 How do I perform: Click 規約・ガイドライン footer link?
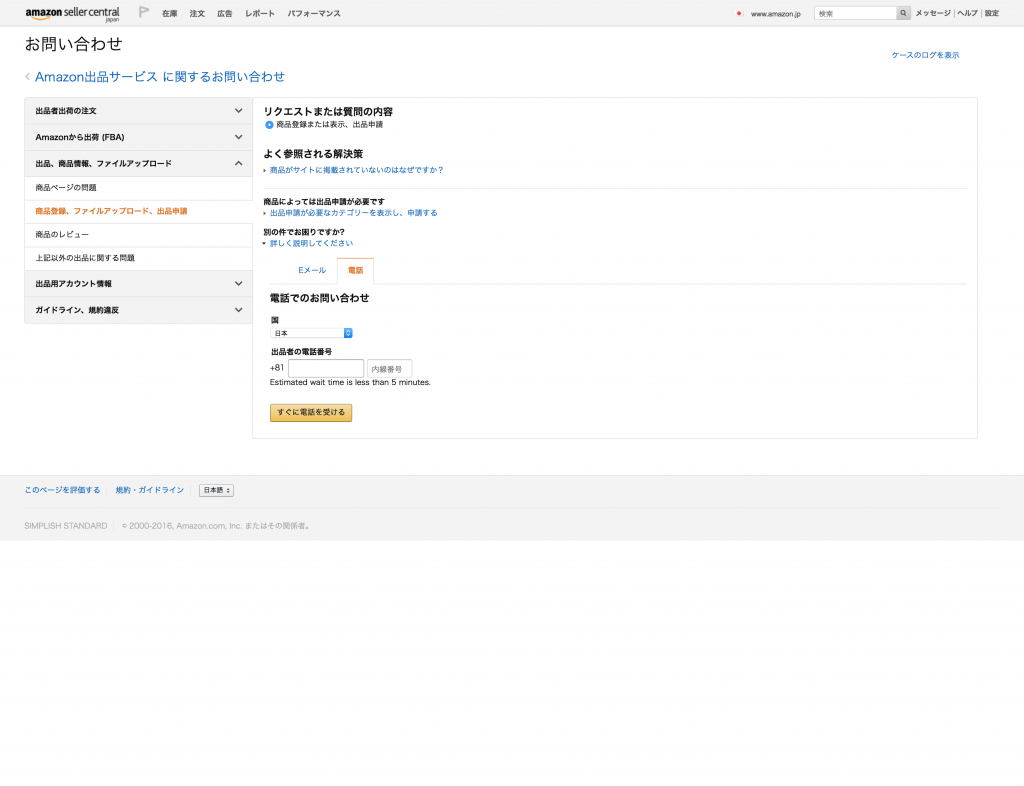(x=150, y=490)
